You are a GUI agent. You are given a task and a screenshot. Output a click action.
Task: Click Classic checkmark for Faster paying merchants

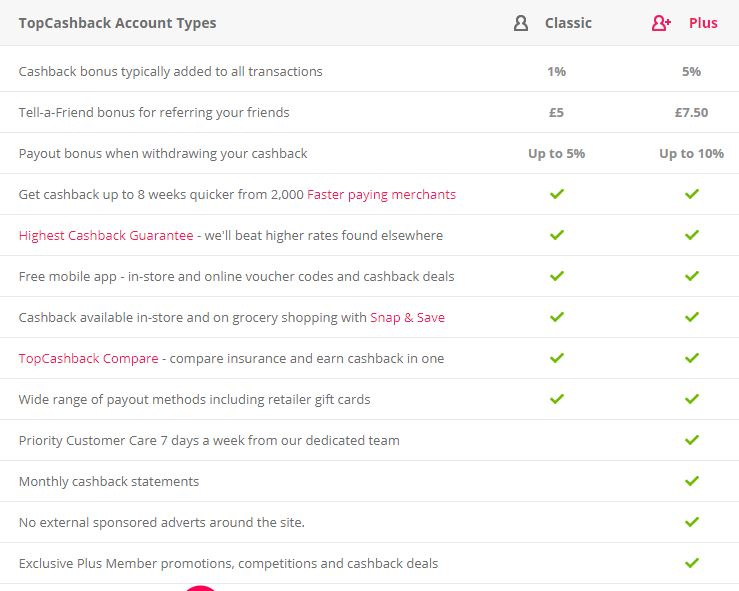pyautogui.click(x=557, y=194)
